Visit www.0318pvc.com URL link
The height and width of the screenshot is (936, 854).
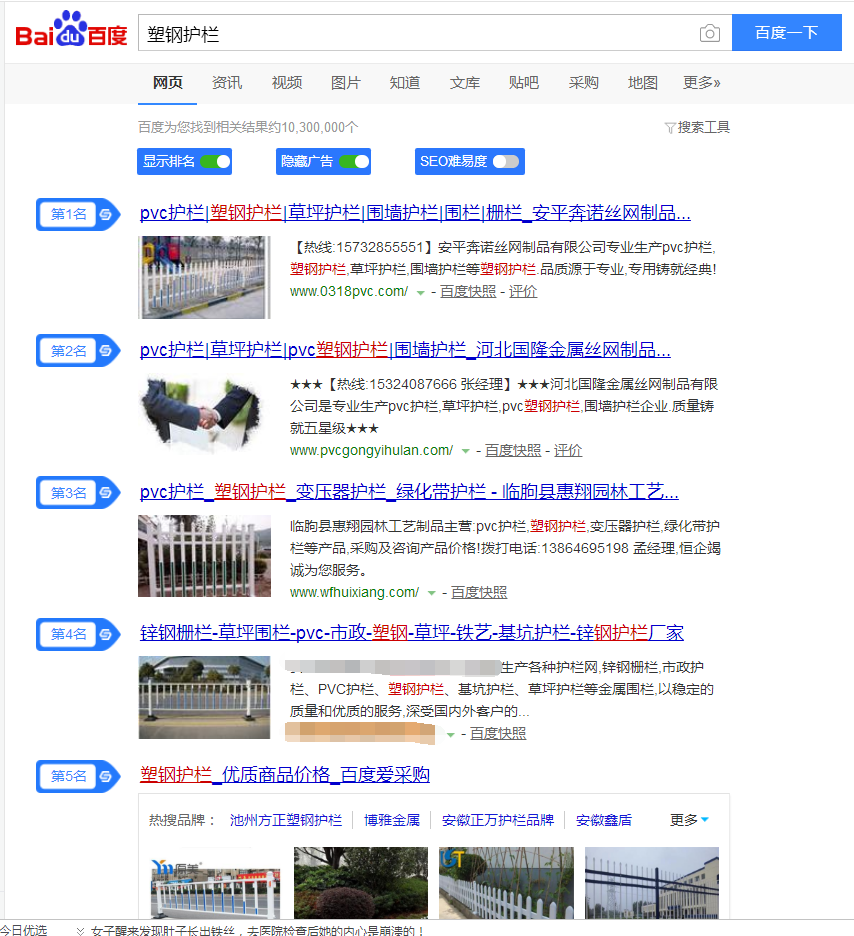[x=349, y=291]
